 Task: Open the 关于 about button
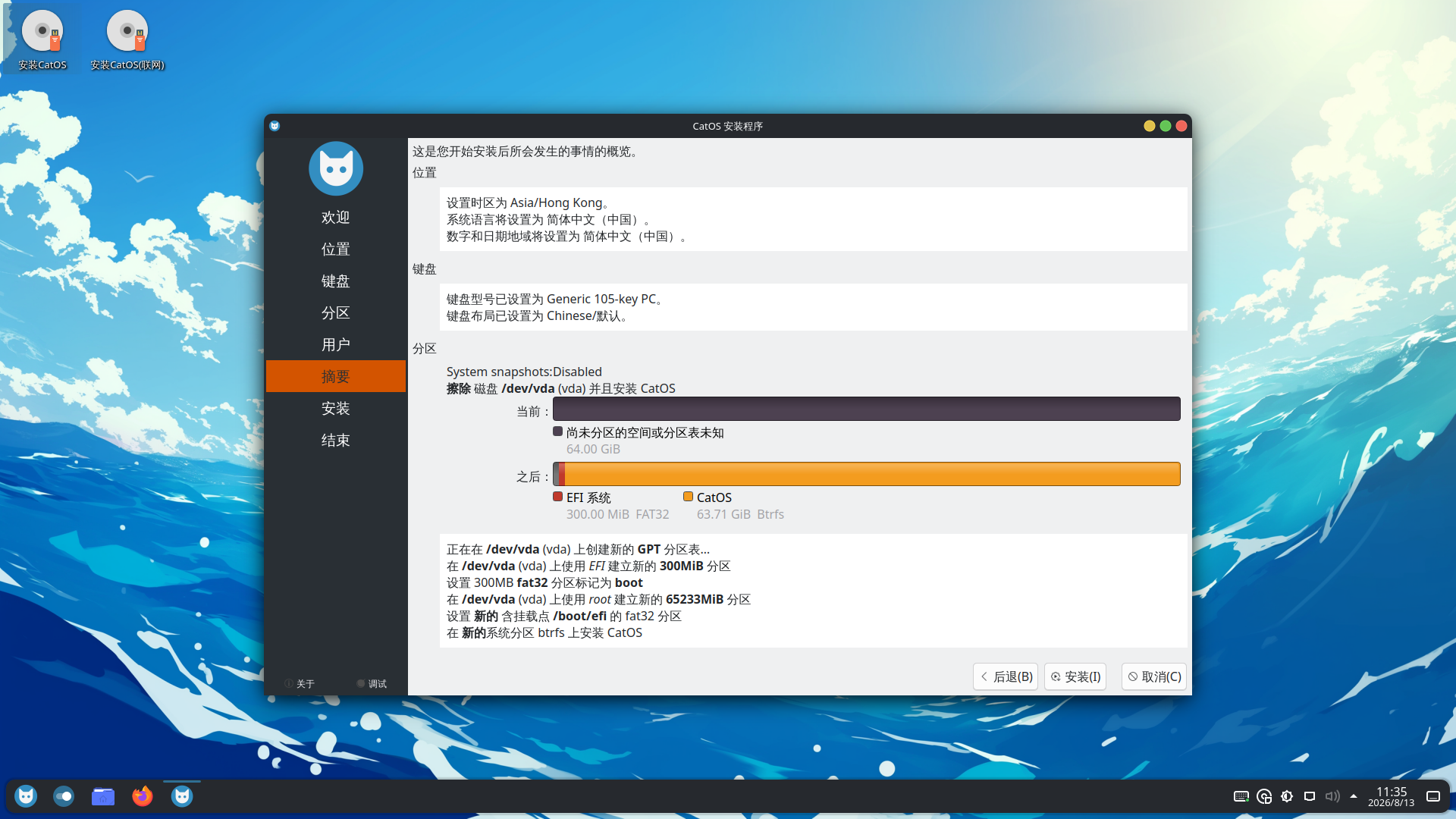pos(300,684)
